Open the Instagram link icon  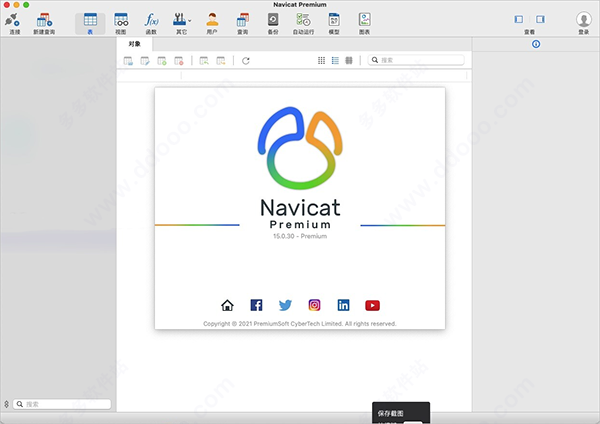click(314, 305)
